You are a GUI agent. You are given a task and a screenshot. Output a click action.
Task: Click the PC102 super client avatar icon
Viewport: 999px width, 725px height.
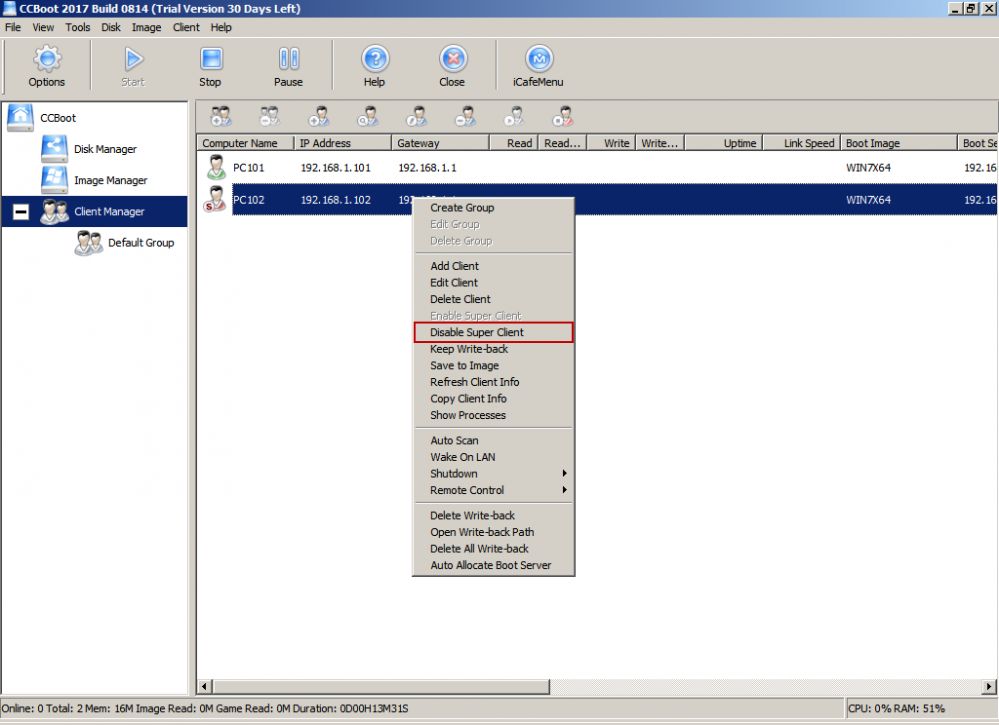click(x=215, y=199)
